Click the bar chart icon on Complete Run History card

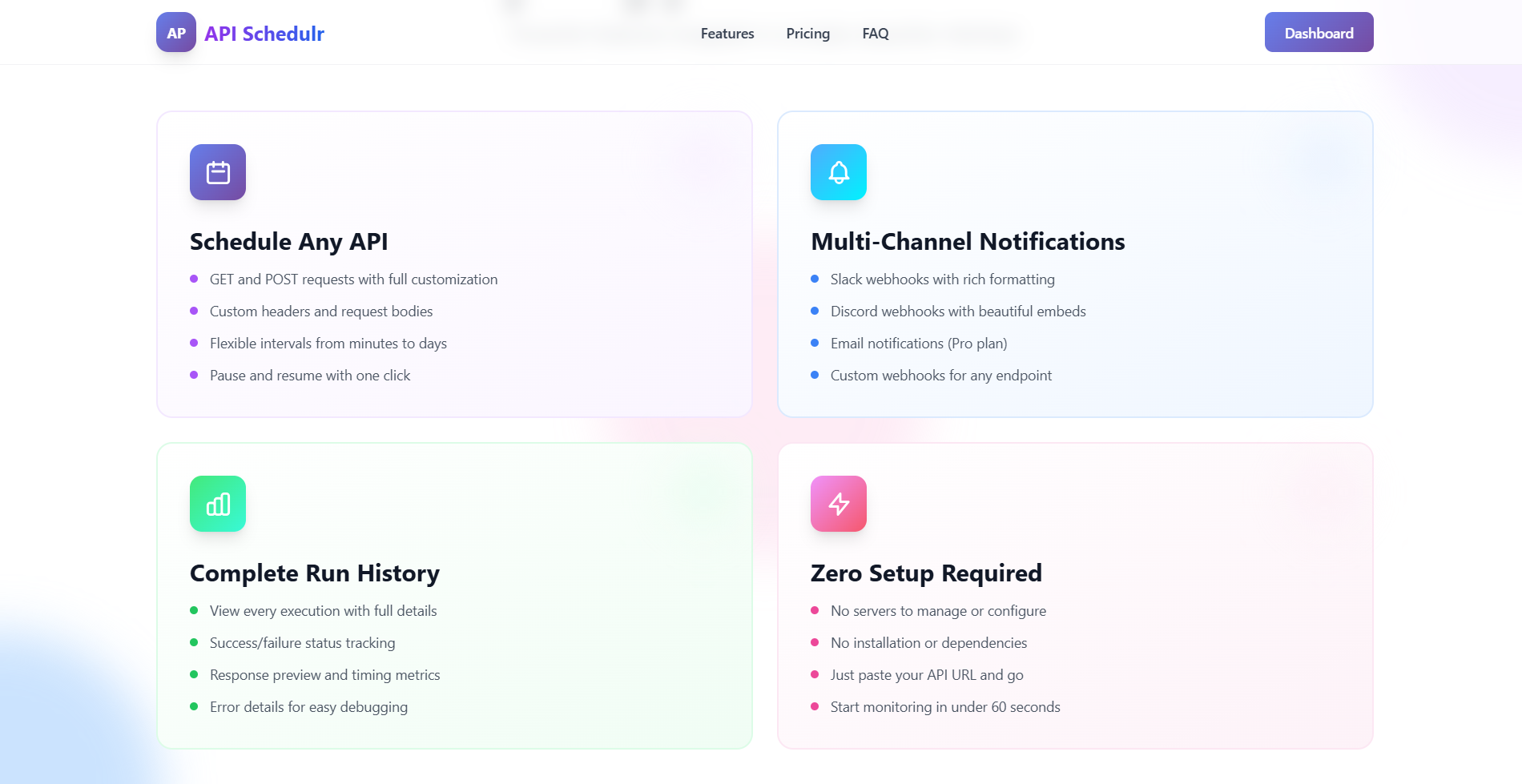[x=217, y=504]
